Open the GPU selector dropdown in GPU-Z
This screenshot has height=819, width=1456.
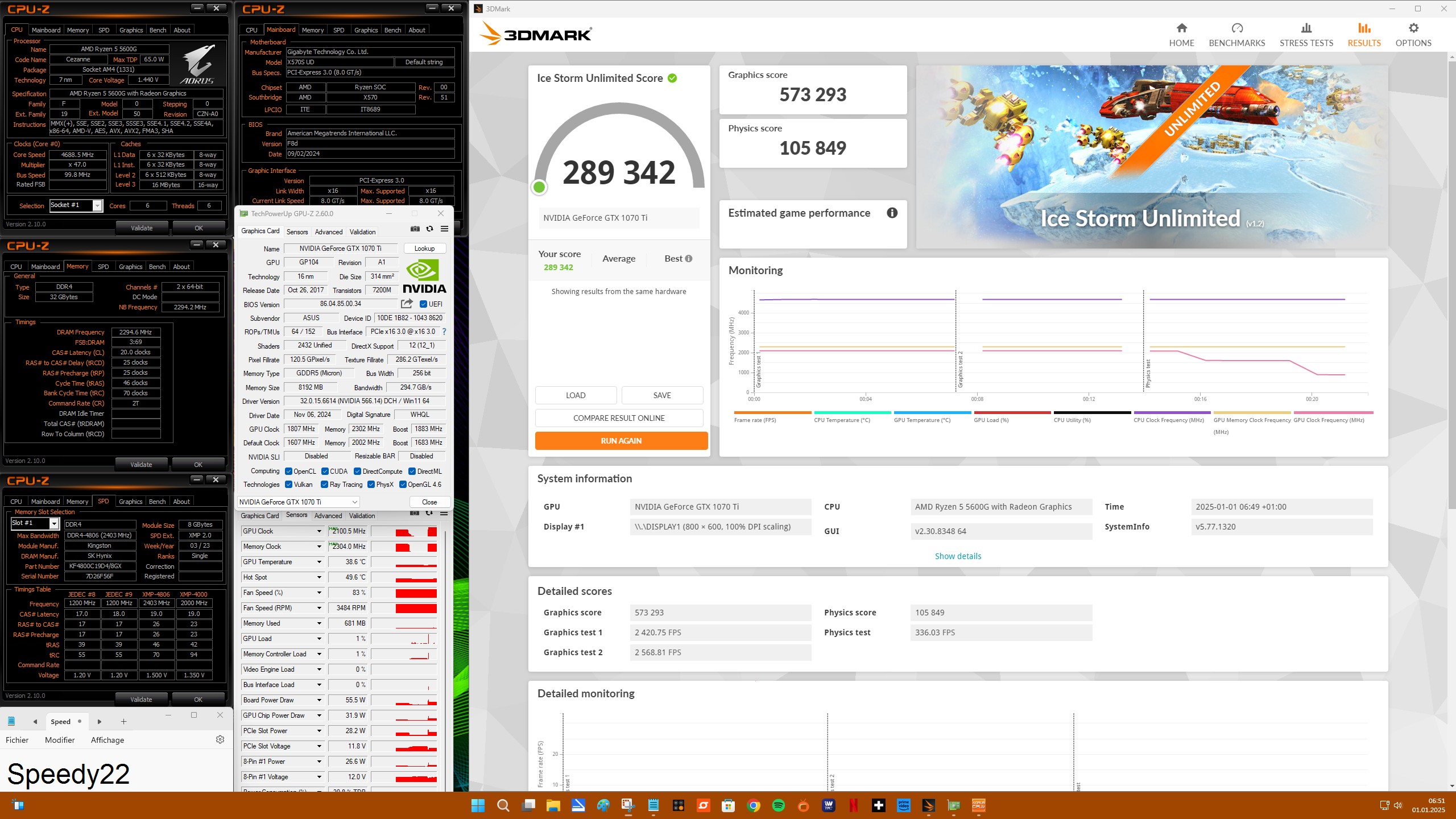299,502
